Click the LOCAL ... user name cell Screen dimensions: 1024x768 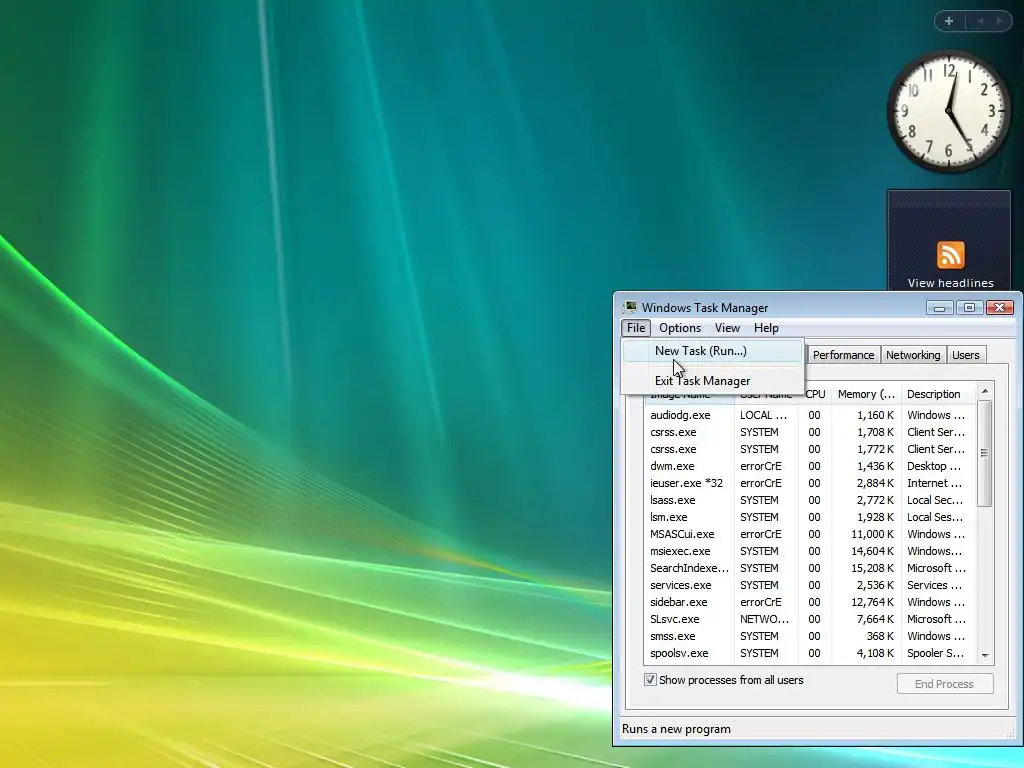763,415
